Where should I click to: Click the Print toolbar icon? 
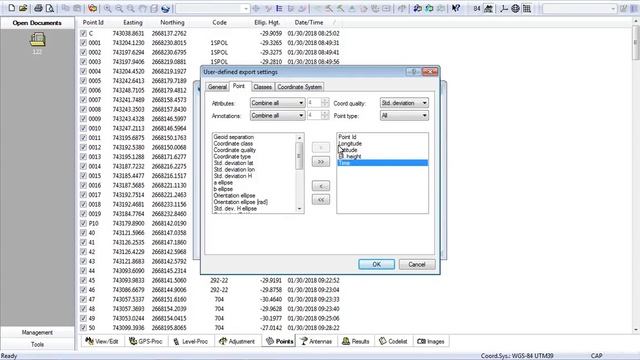pyautogui.click(x=38, y=8)
